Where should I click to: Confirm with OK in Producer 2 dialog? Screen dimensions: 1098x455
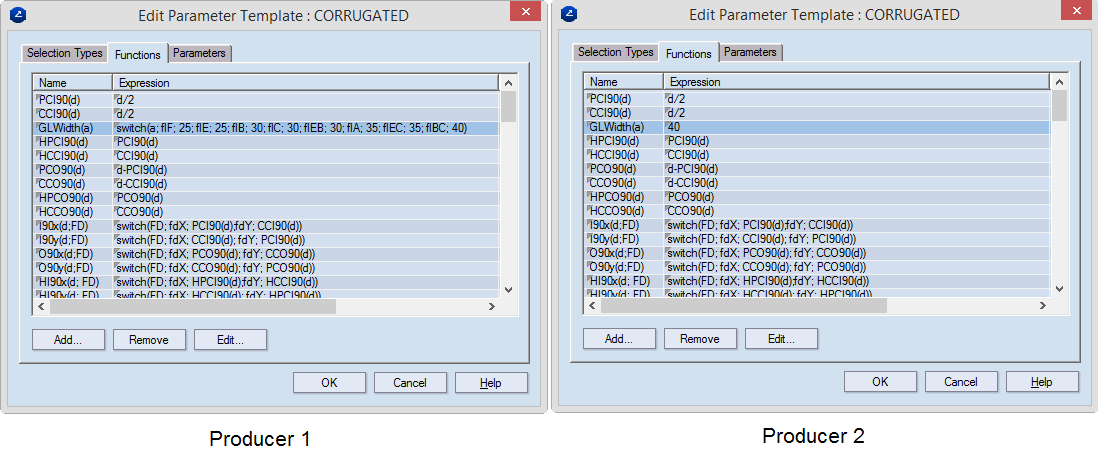pyautogui.click(x=880, y=382)
